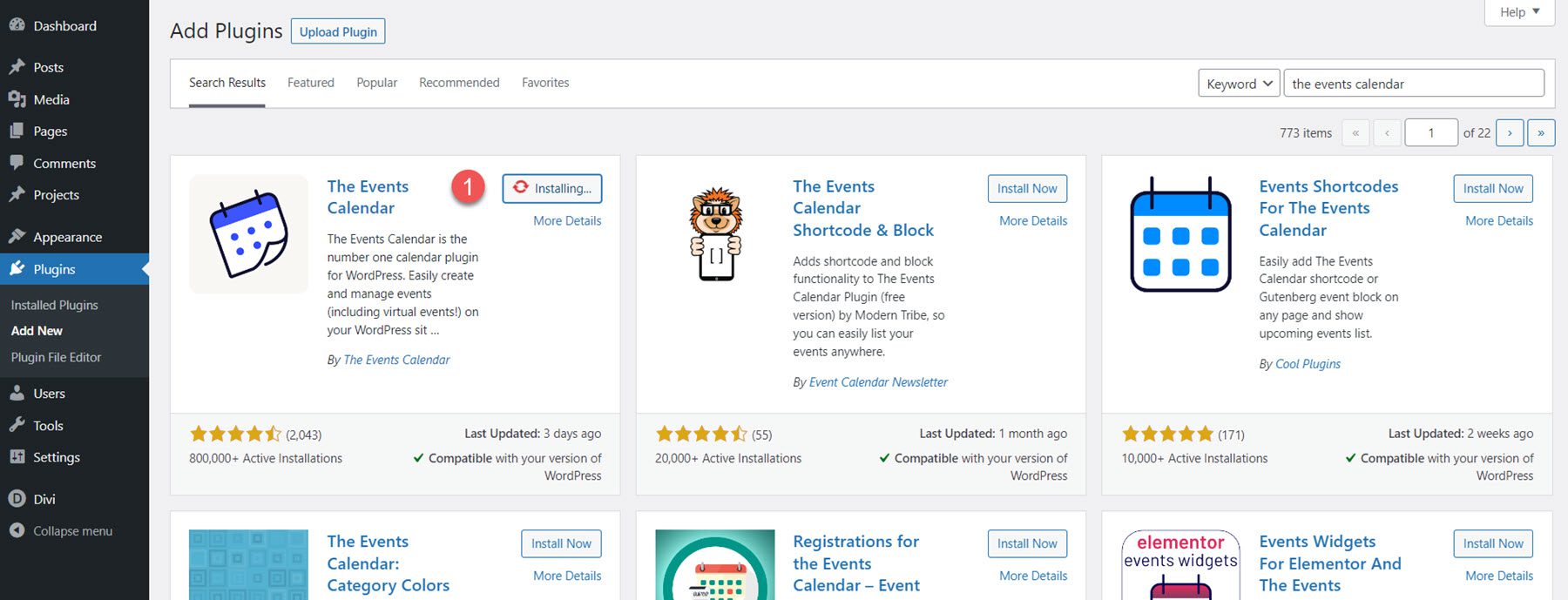The height and width of the screenshot is (600, 1568).
Task: Click the Pages sidebar icon
Action: pyautogui.click(x=19, y=131)
